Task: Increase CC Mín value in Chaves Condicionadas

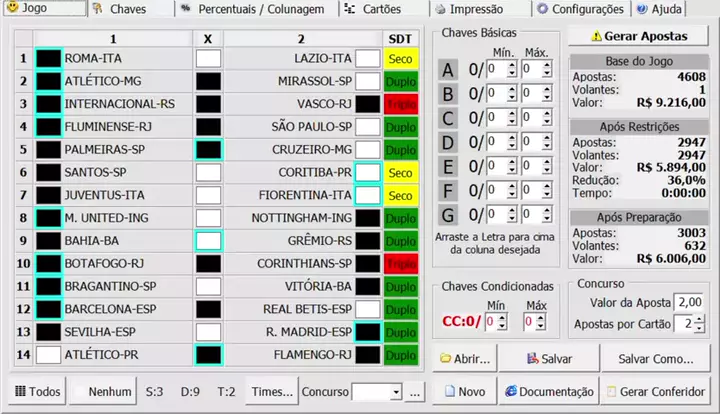Action: tap(502, 318)
